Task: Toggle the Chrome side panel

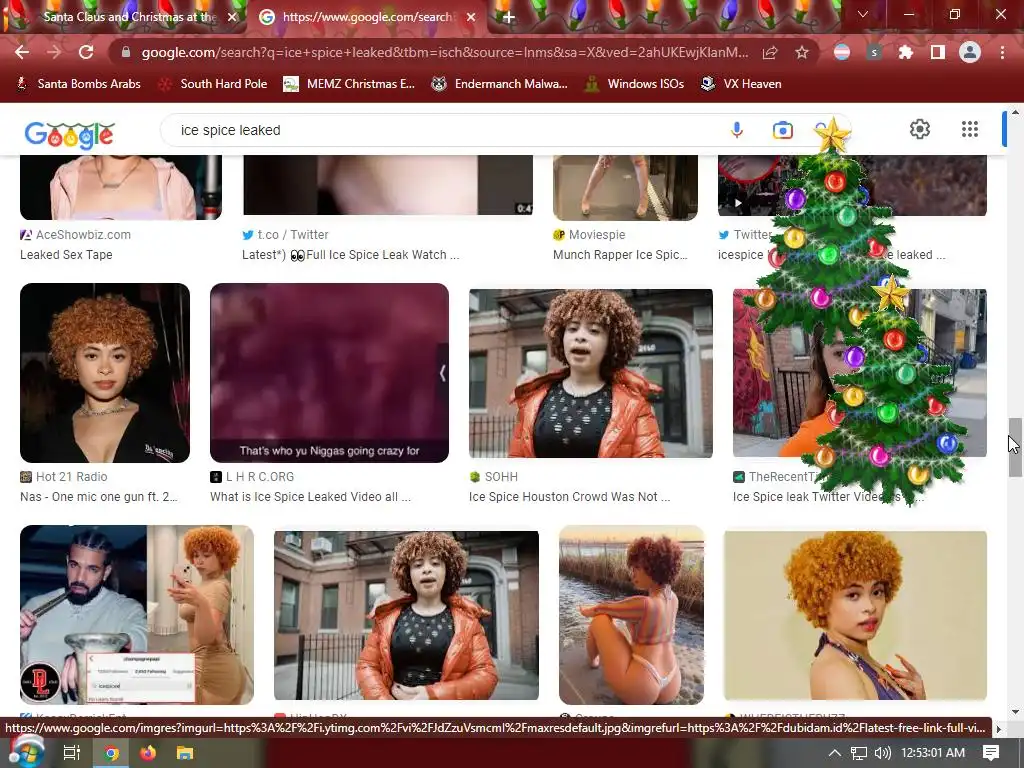Action: (938, 52)
